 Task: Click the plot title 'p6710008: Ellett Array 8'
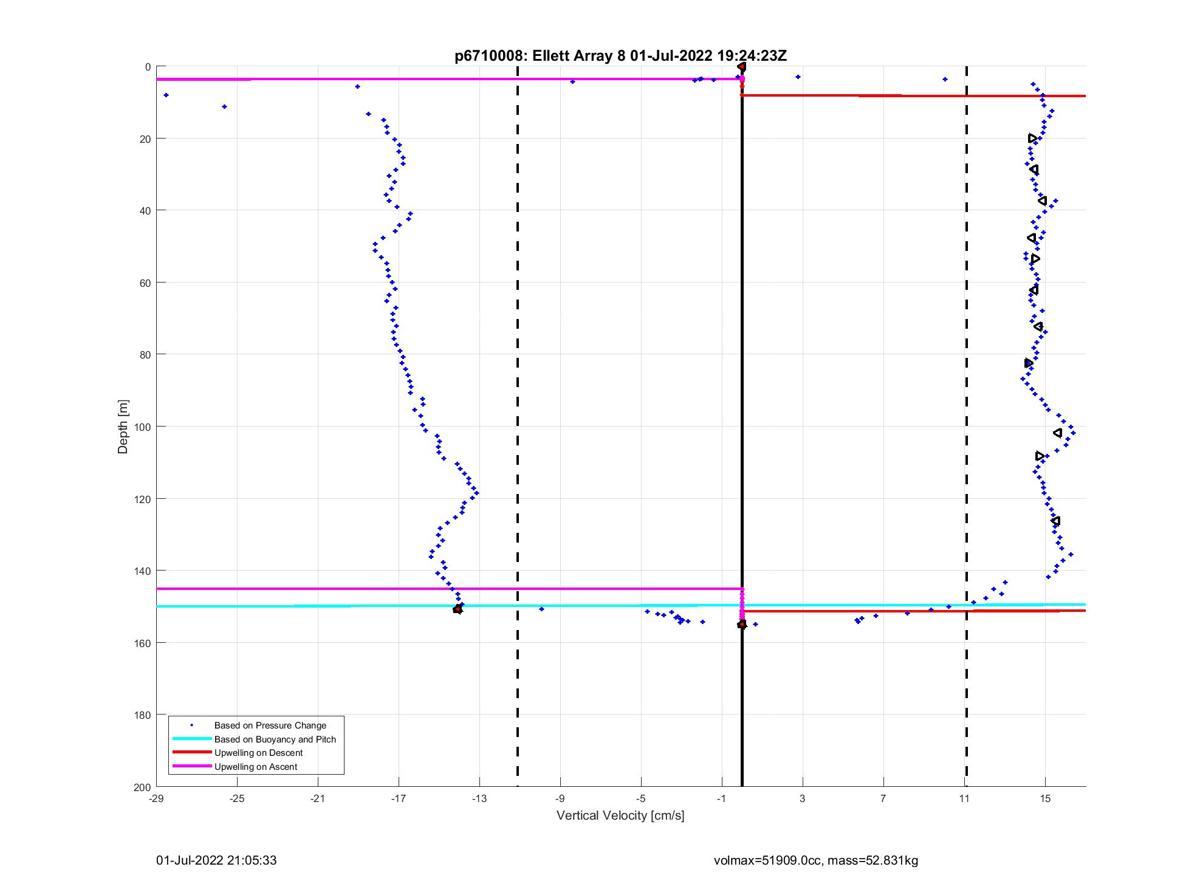tap(540, 56)
